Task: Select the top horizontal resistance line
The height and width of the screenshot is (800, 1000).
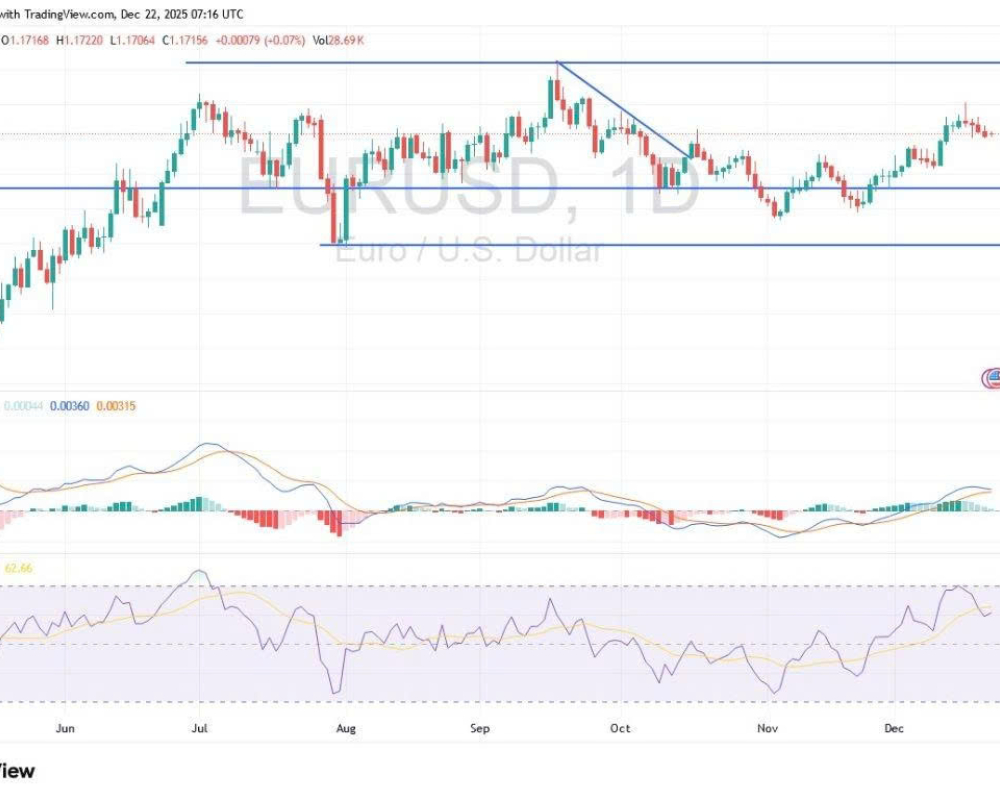Action: pos(400,63)
